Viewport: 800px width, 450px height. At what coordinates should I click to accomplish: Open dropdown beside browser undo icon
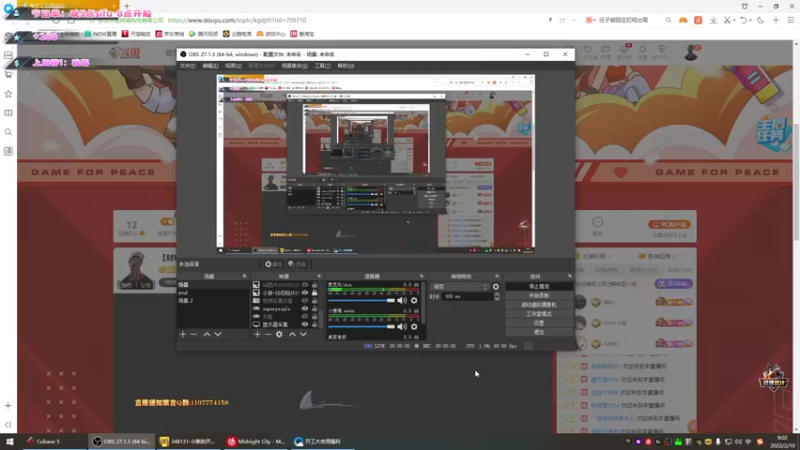(x=751, y=20)
